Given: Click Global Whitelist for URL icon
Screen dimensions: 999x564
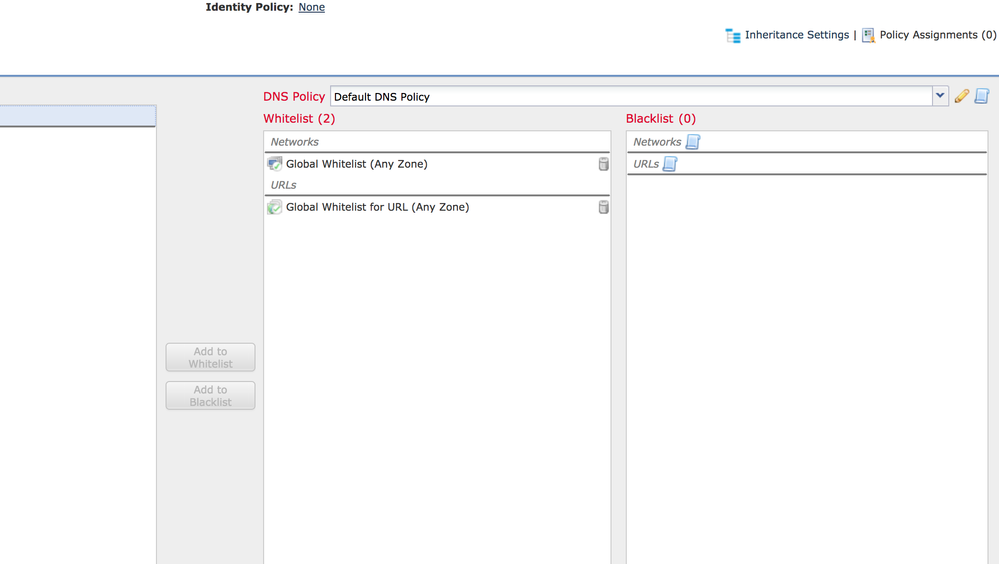Looking at the screenshot, I should [275, 207].
